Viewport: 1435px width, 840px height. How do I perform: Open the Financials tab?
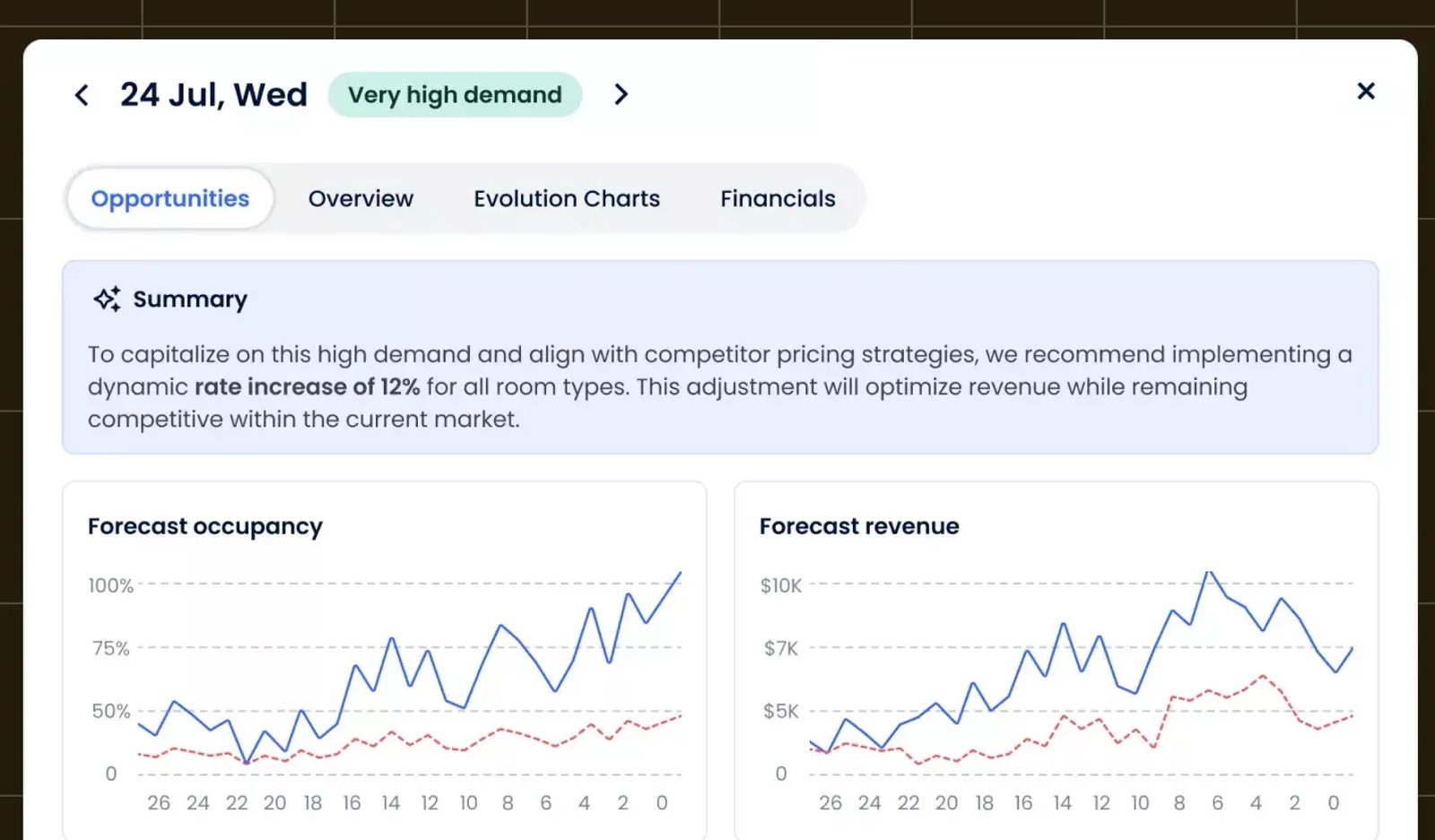tap(778, 198)
